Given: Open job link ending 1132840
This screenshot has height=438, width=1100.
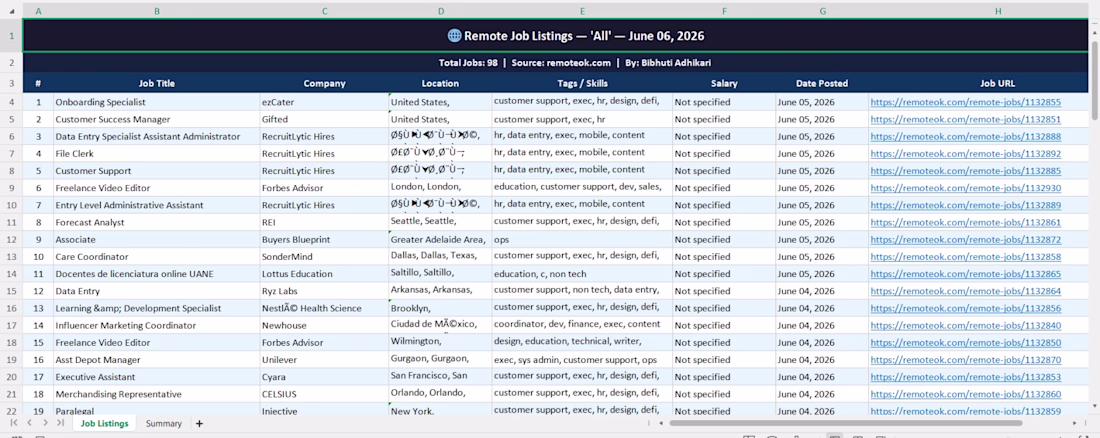Looking at the screenshot, I should coord(966,326).
